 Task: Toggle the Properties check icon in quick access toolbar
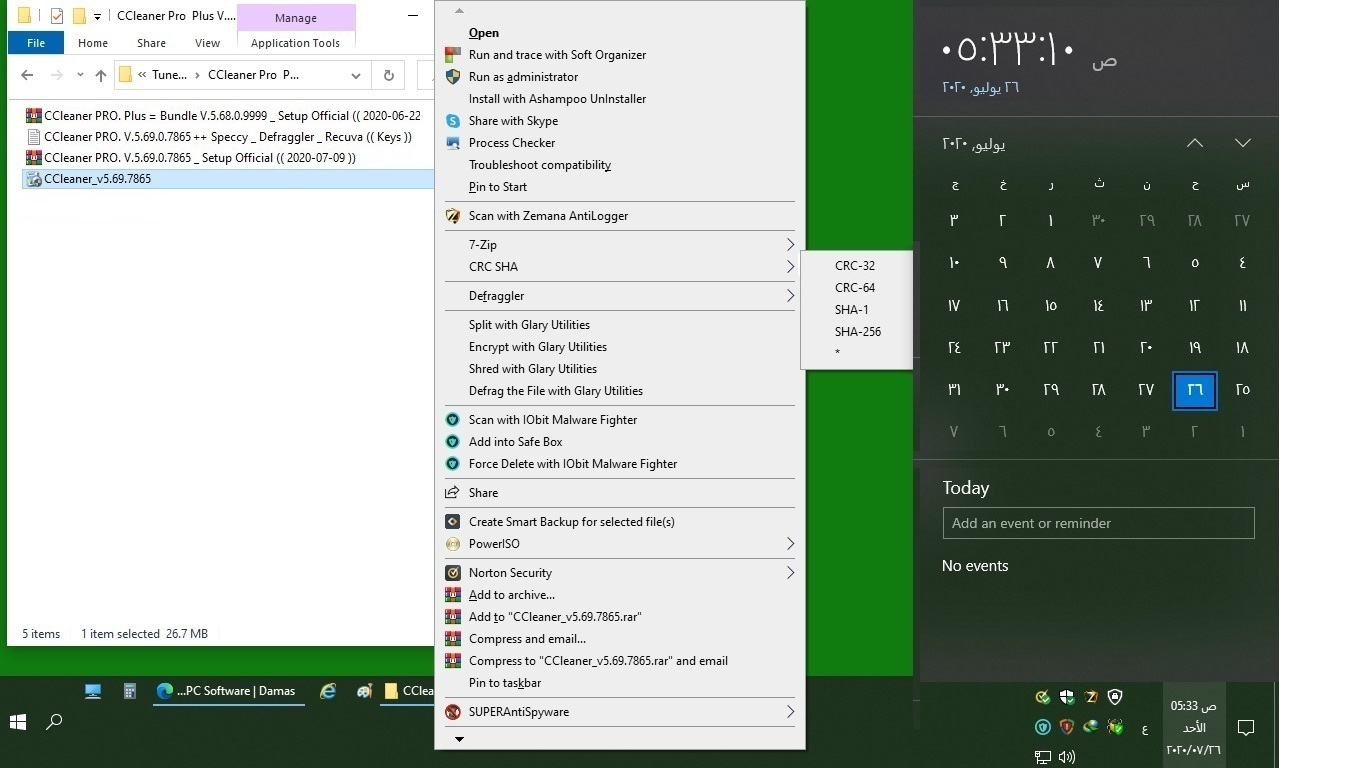click(57, 16)
